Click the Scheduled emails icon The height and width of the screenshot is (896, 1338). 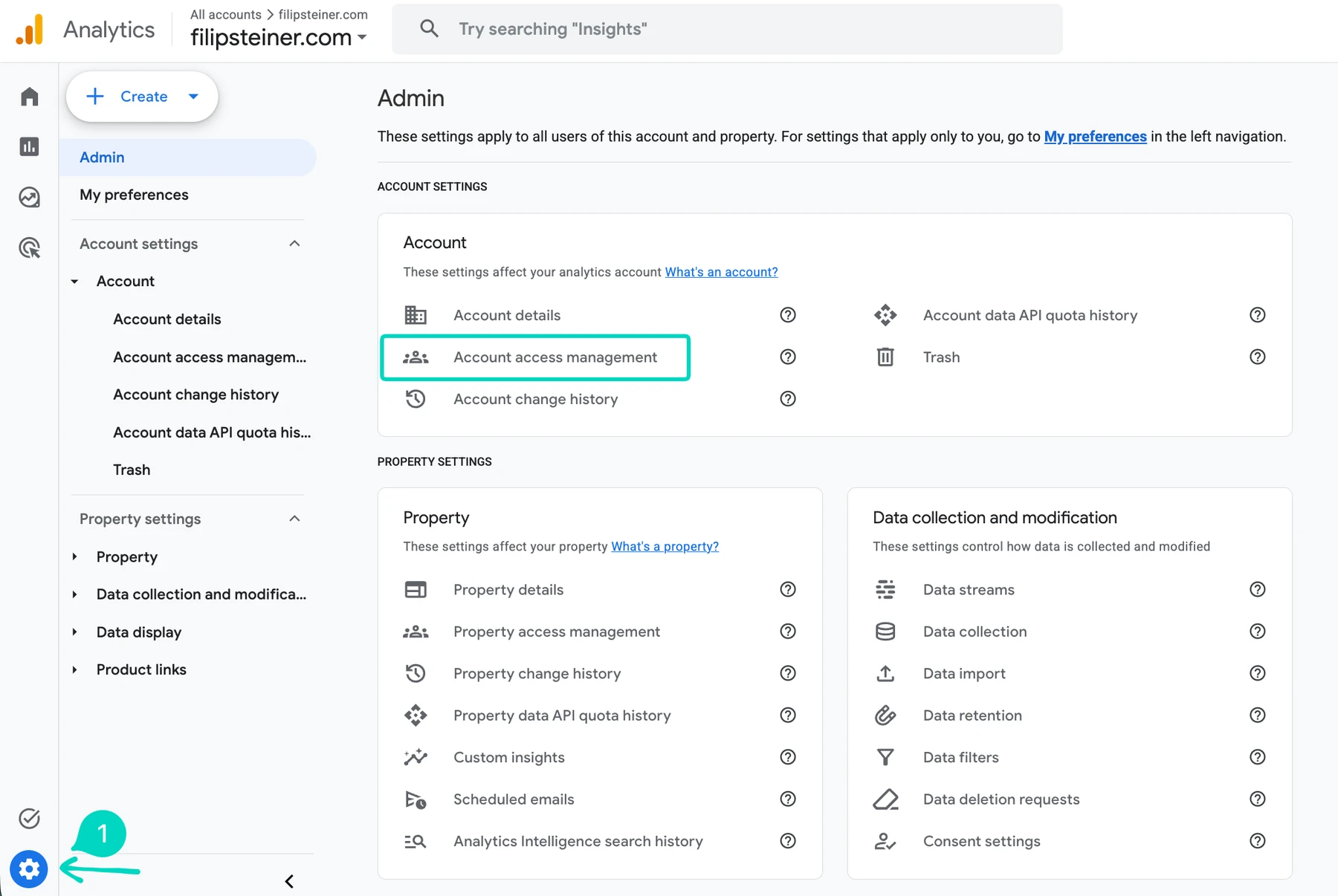416,799
